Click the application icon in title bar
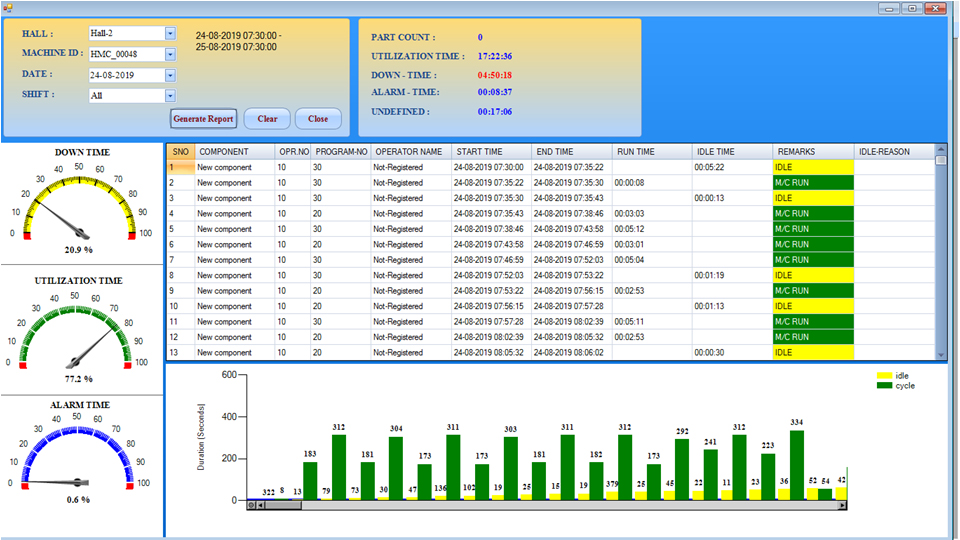Image resolution: width=960 pixels, height=540 pixels. [x=7, y=8]
